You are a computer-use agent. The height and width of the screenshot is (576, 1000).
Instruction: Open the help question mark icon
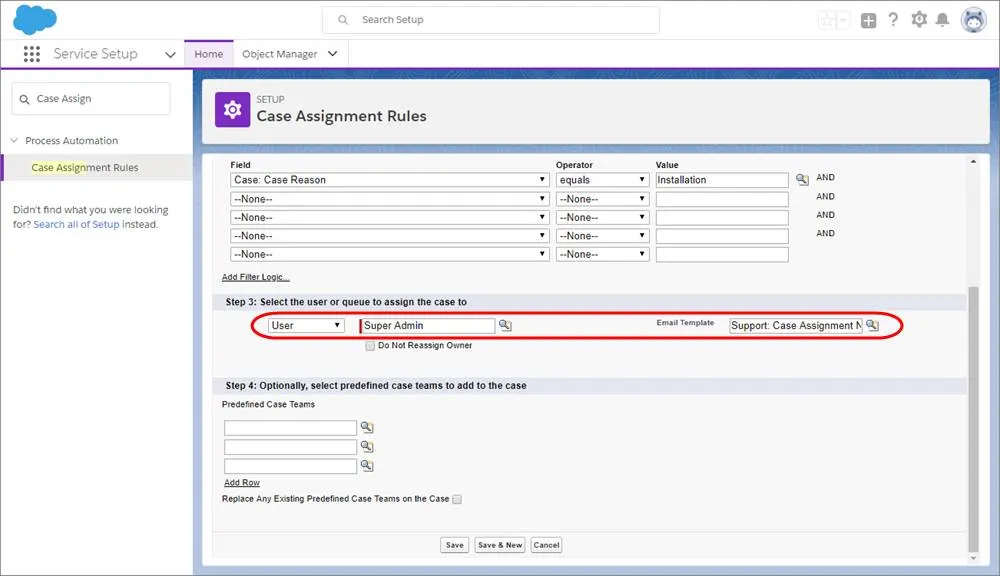893,20
